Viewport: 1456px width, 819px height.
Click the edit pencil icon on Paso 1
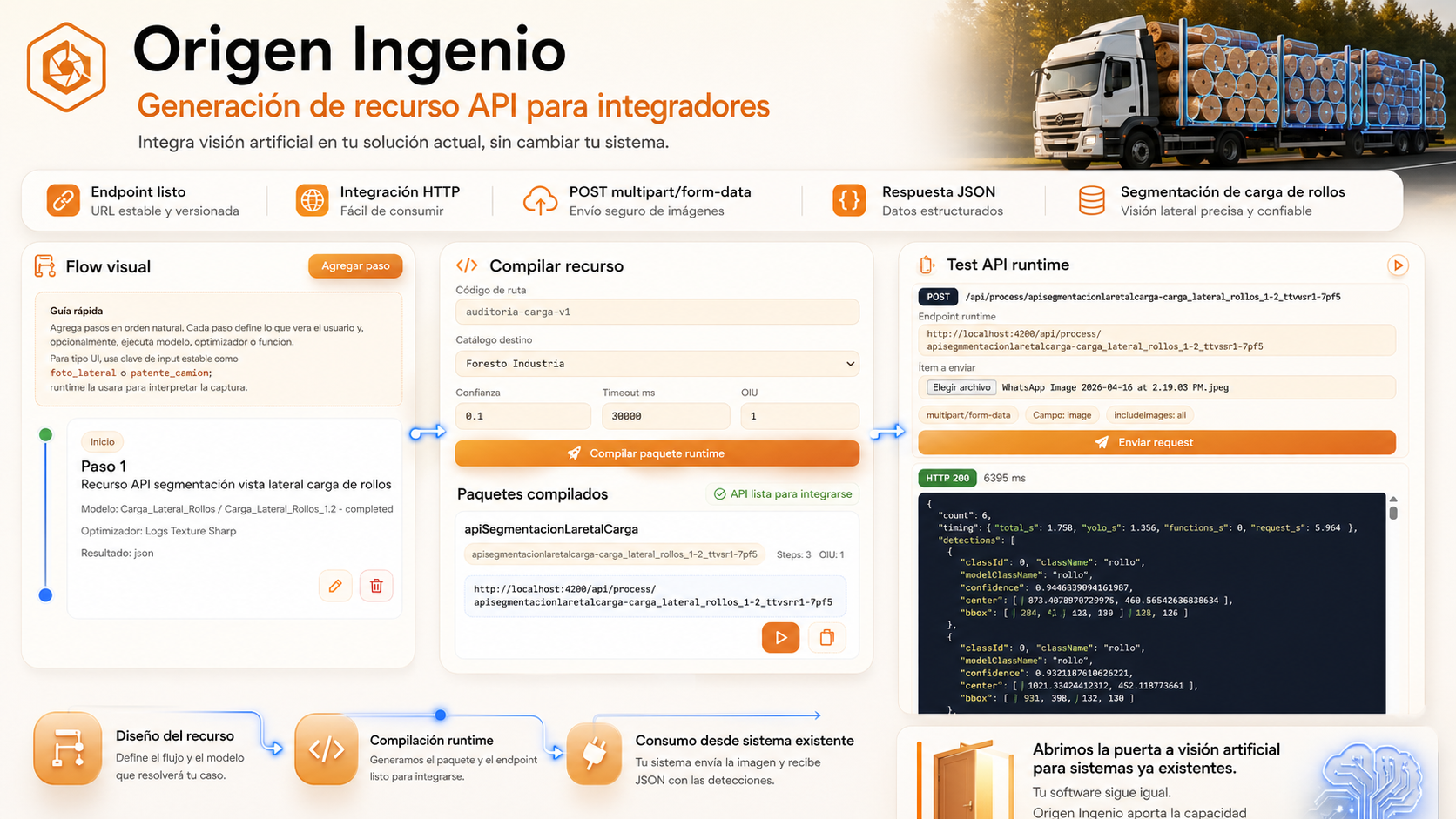point(335,586)
